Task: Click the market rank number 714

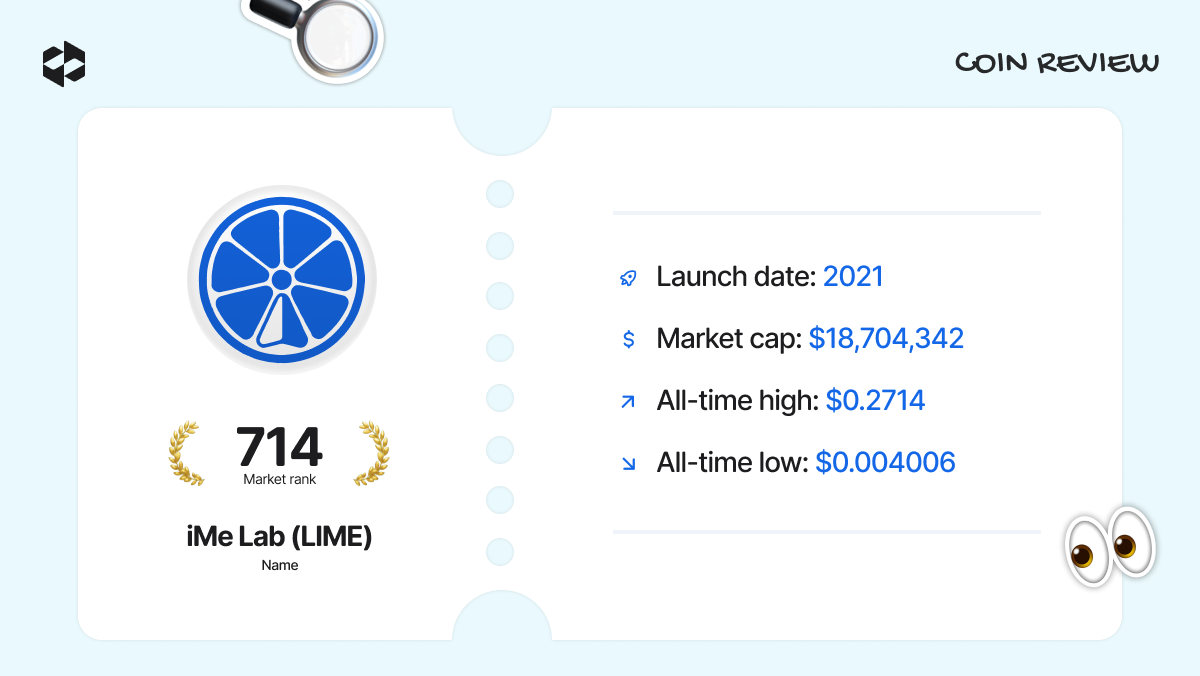Action: pos(279,447)
